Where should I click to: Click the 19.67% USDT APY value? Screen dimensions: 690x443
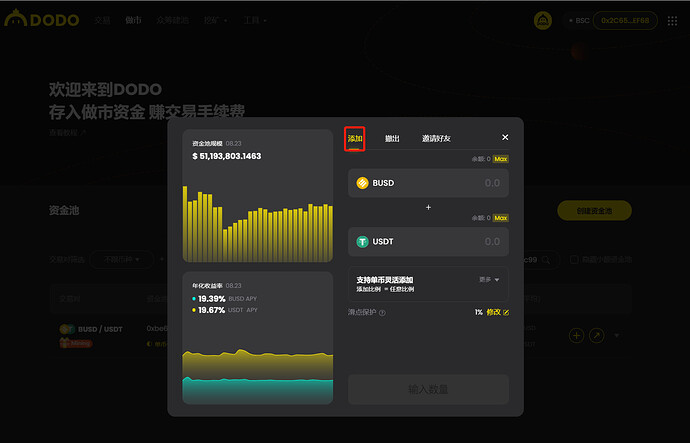(x=212, y=310)
